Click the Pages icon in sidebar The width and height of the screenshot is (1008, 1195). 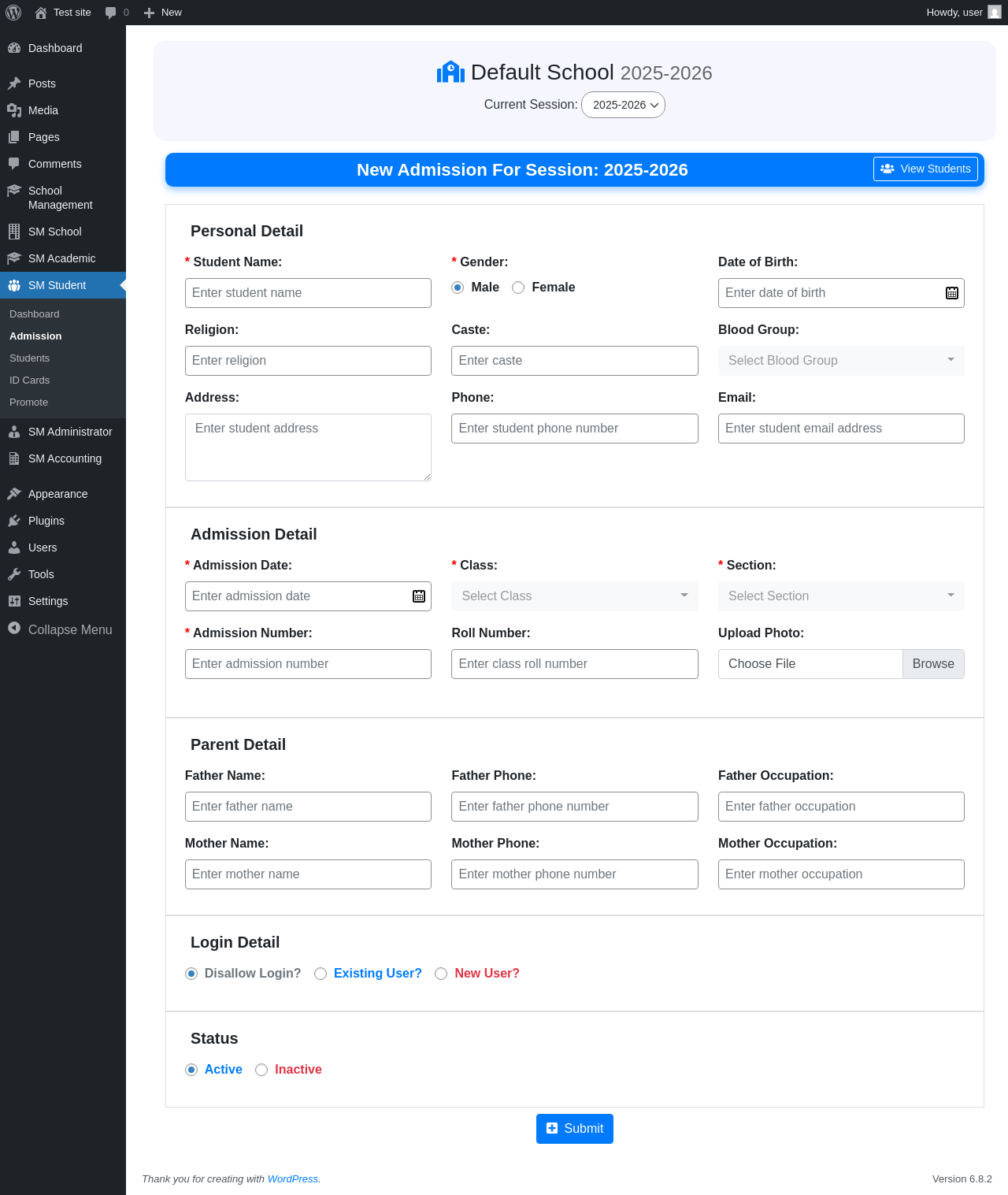(x=14, y=137)
